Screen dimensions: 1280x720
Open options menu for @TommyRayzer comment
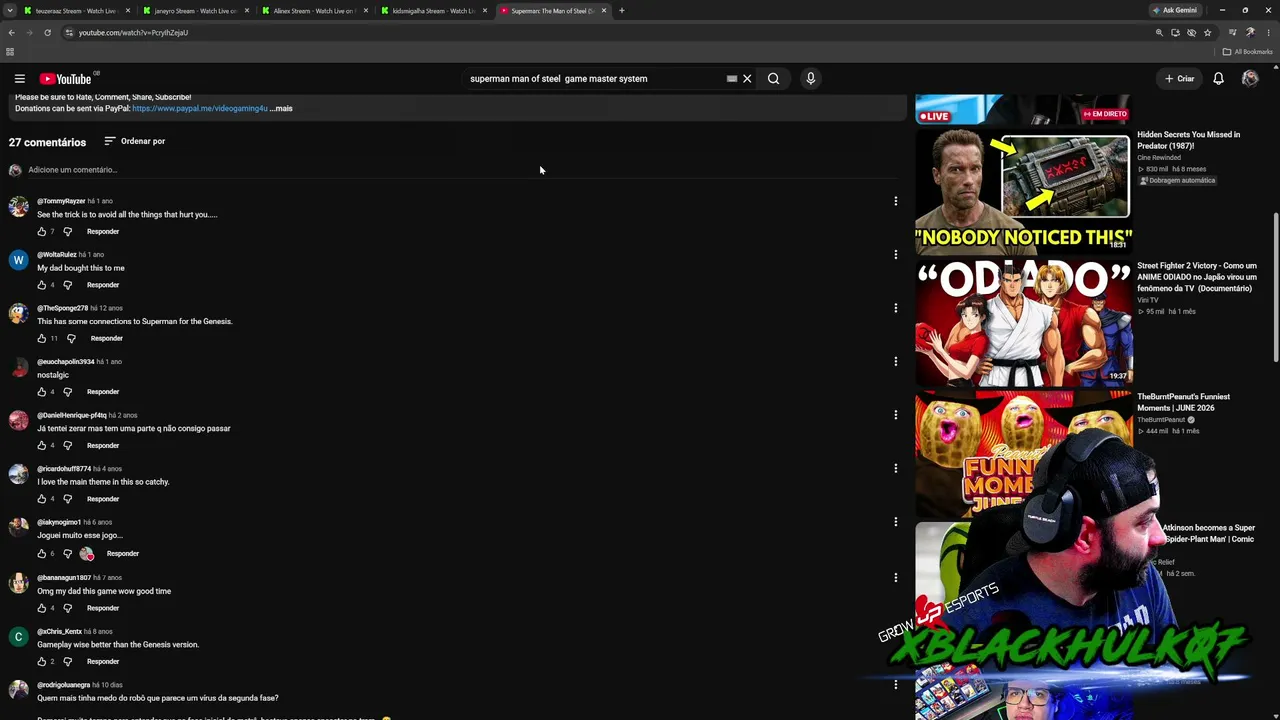895,201
